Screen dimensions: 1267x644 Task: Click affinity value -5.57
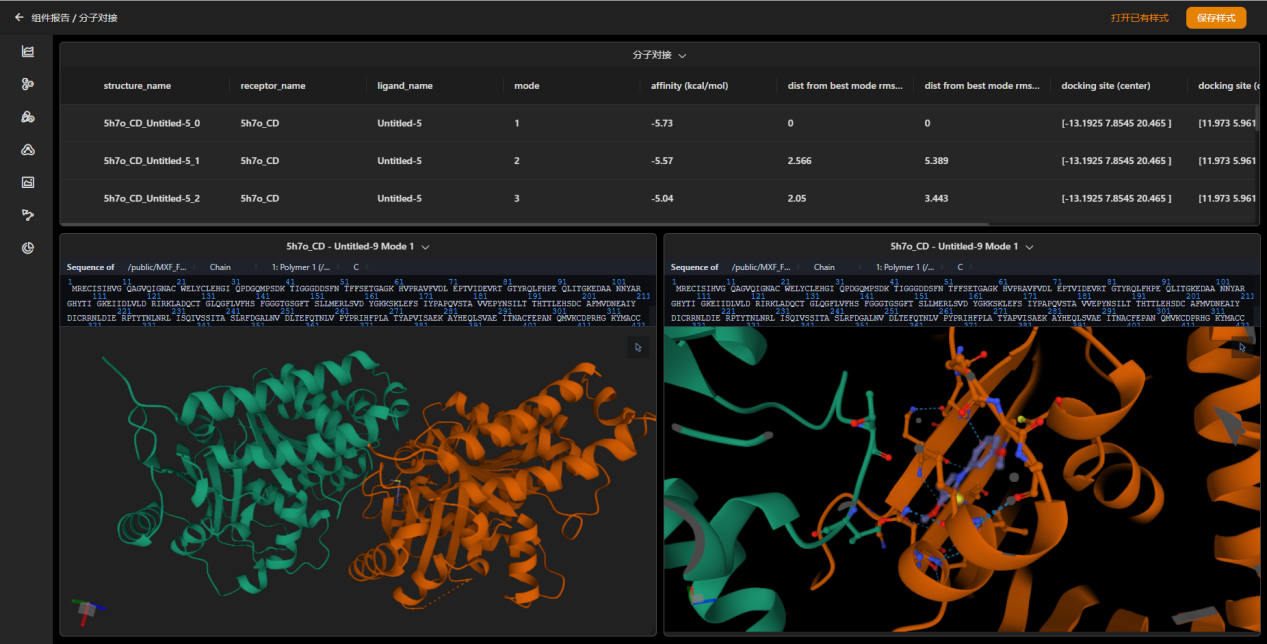(x=661, y=161)
